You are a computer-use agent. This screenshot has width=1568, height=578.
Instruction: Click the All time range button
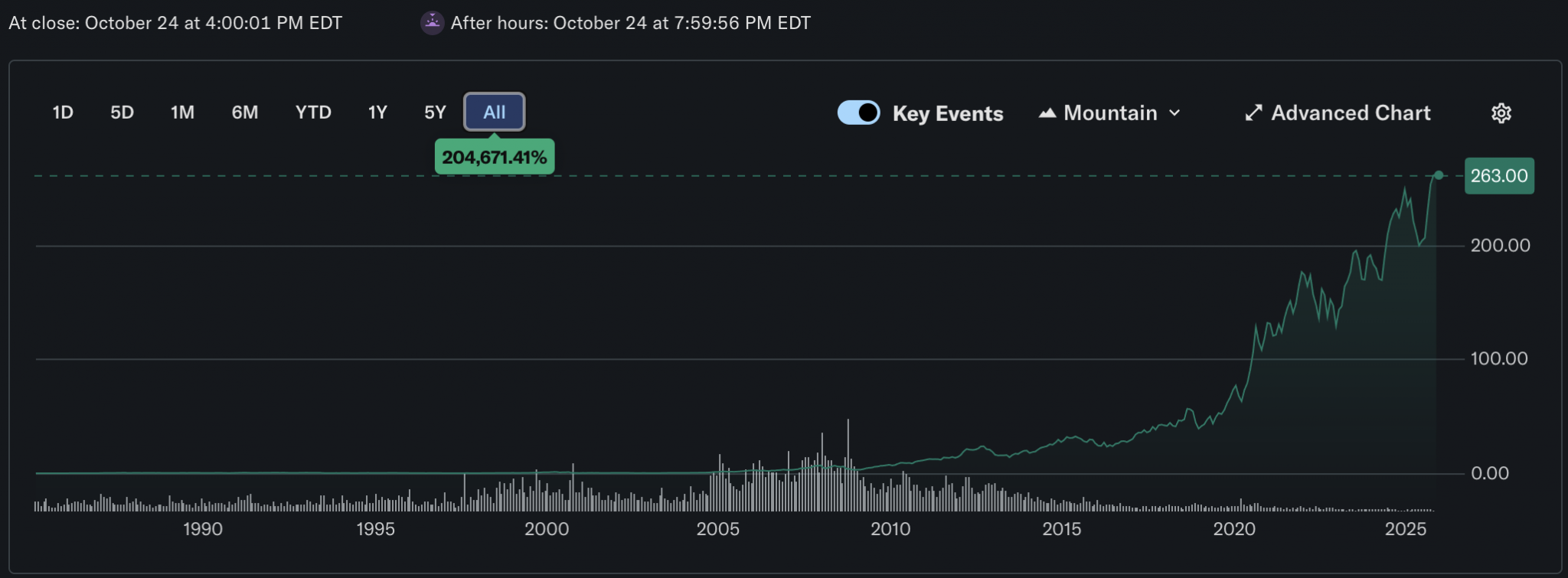point(494,113)
